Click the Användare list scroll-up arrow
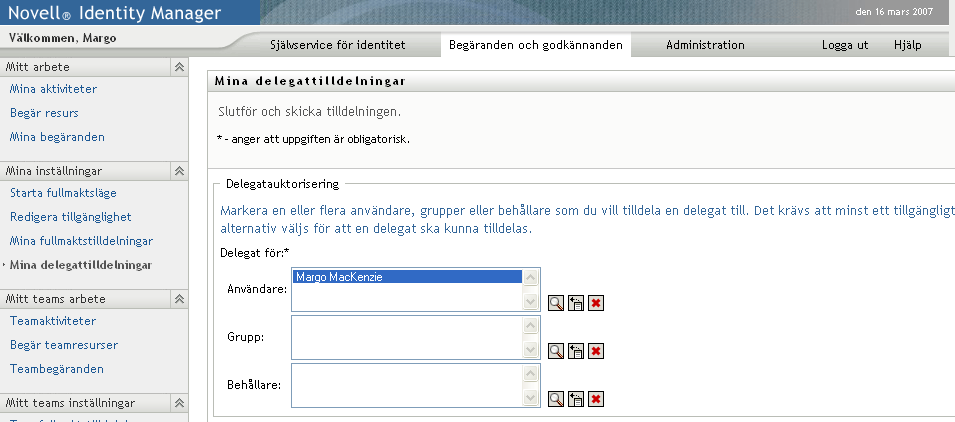This screenshot has height=422, width=955. point(530,278)
